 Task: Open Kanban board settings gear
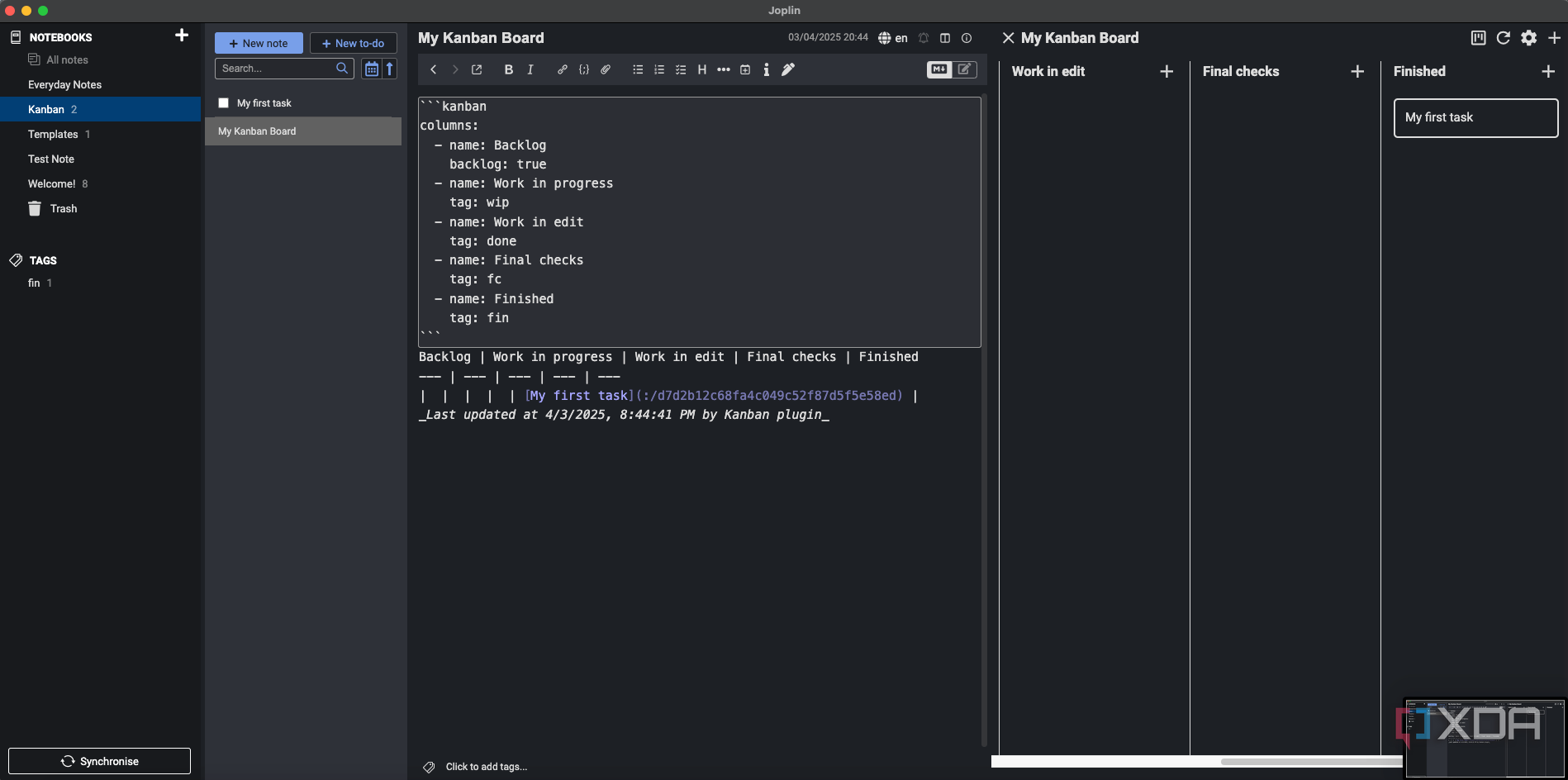pyautogui.click(x=1529, y=38)
